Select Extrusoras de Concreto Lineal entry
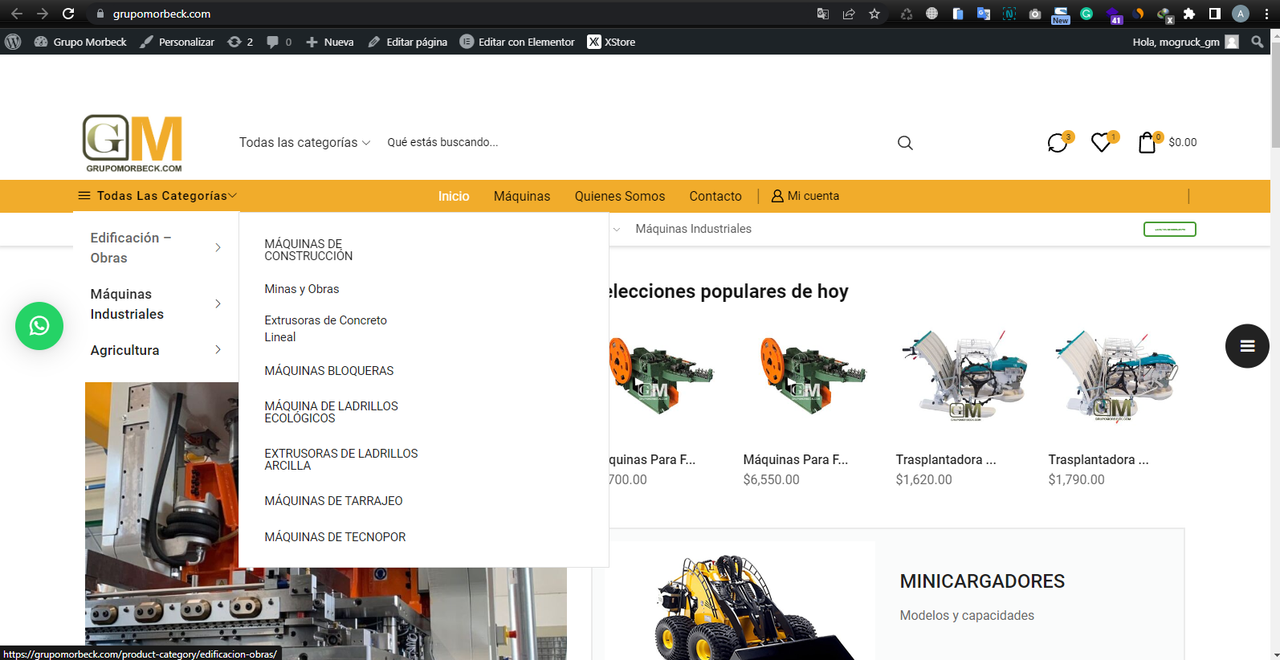Viewport: 1280px width, 660px height. point(326,329)
